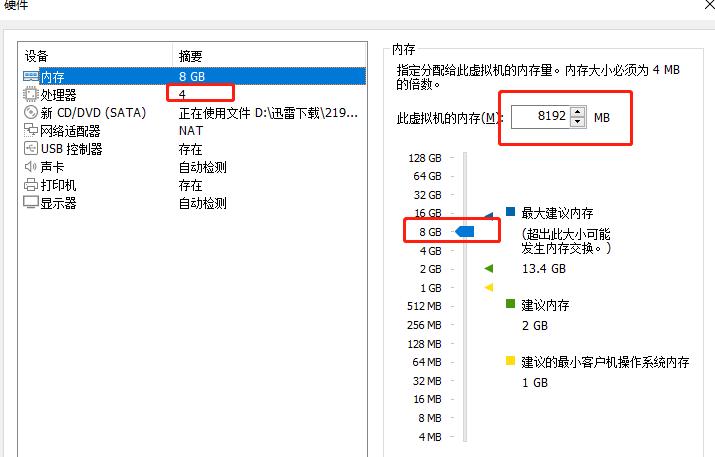
Task: Click the blue 最大建议内存 legend swatch
Action: tap(511, 212)
